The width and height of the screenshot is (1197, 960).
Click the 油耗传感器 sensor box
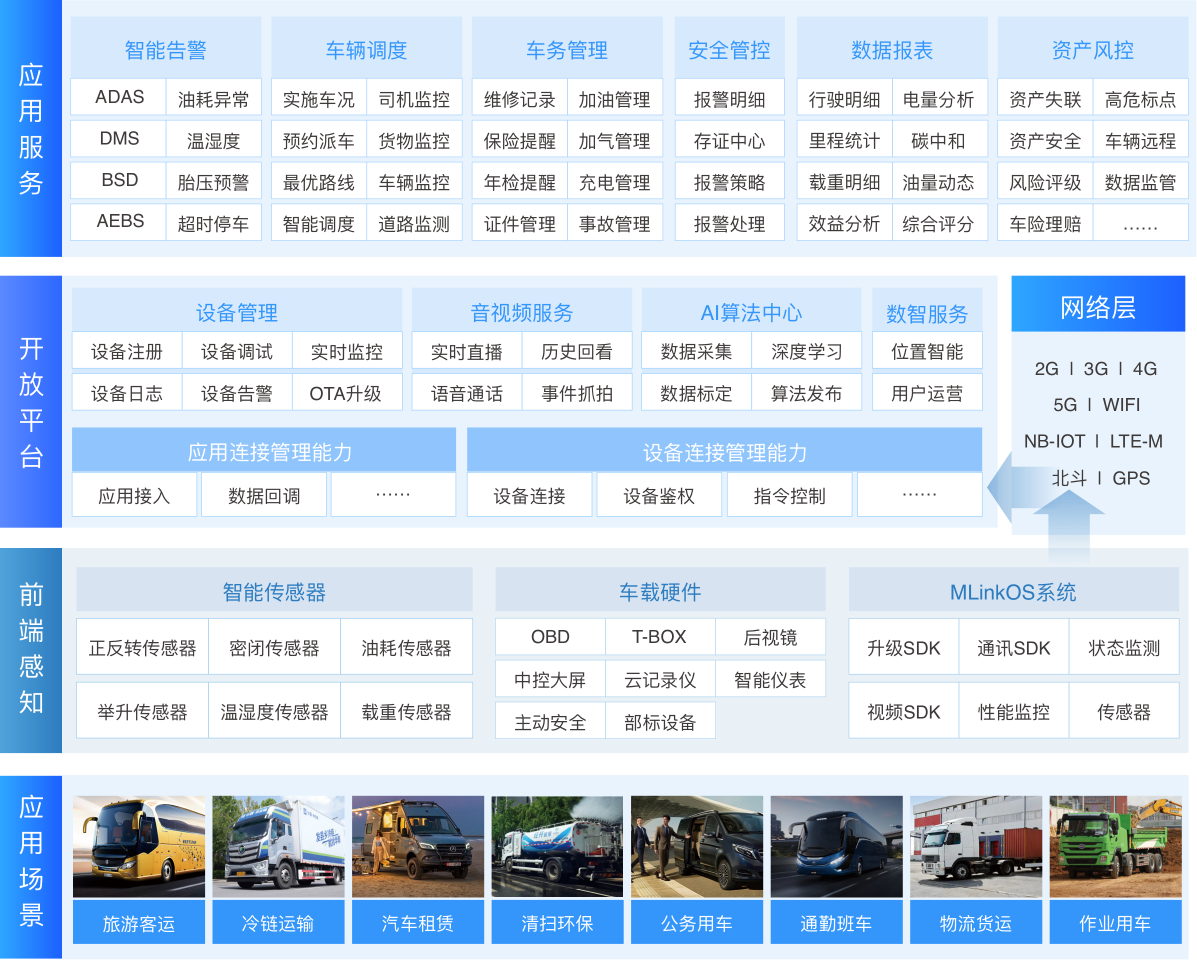pyautogui.click(x=406, y=648)
